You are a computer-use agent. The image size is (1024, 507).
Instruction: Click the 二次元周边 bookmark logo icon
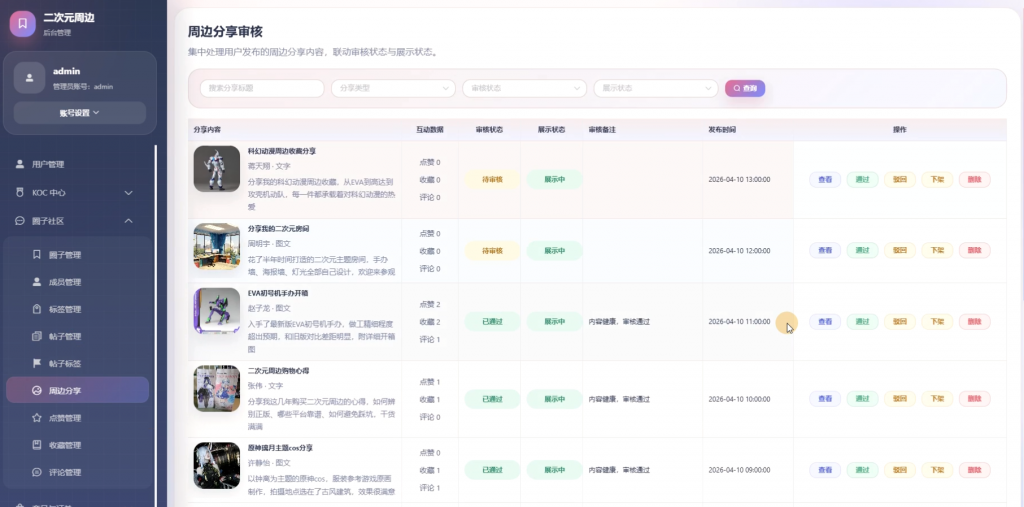[23, 24]
